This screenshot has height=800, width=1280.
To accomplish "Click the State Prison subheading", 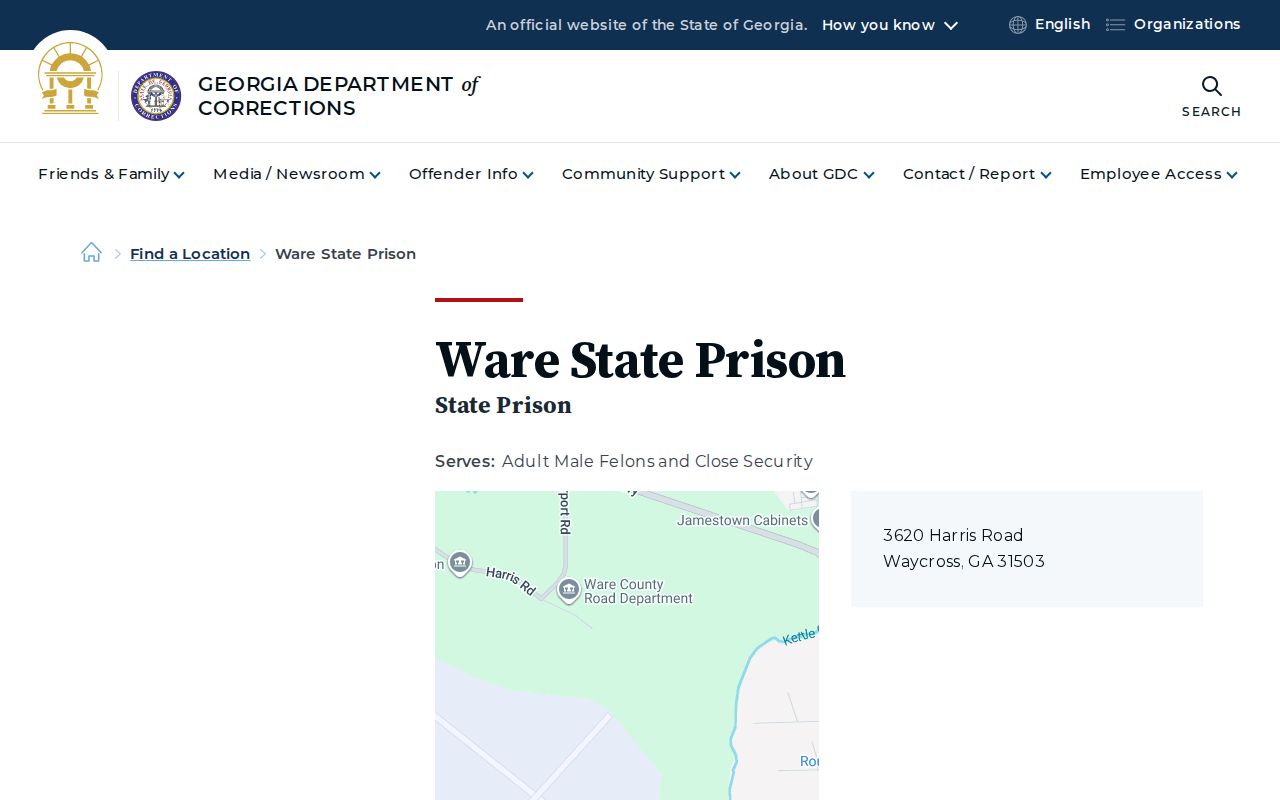I will point(503,405).
